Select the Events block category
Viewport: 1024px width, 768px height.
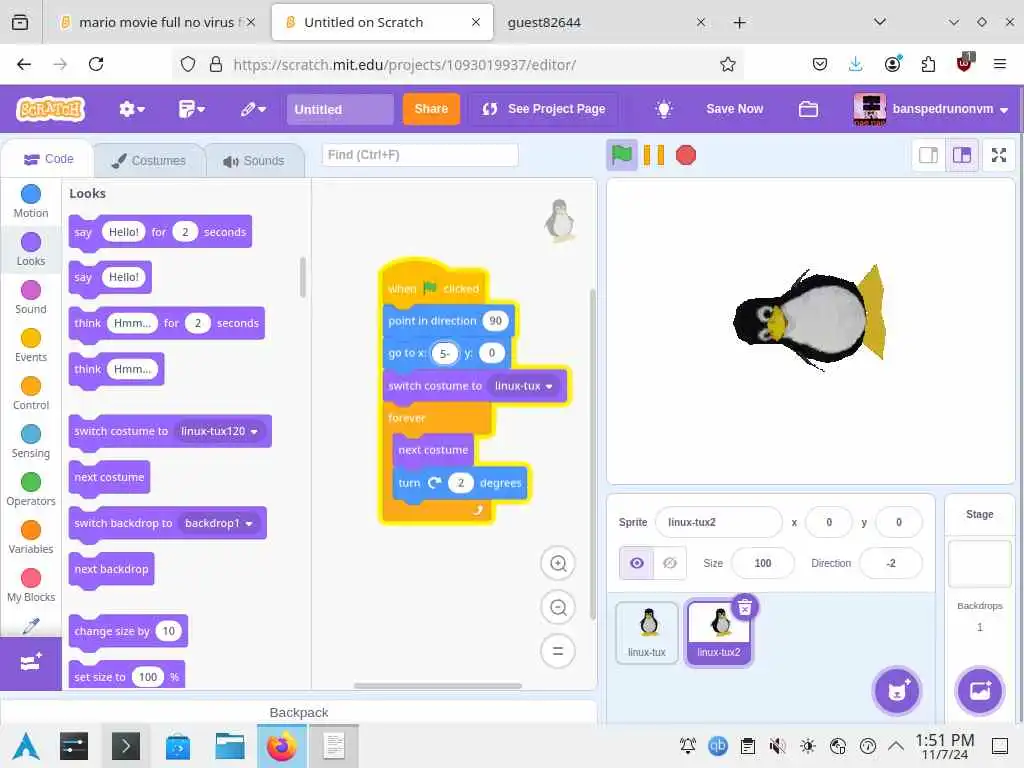[31, 346]
